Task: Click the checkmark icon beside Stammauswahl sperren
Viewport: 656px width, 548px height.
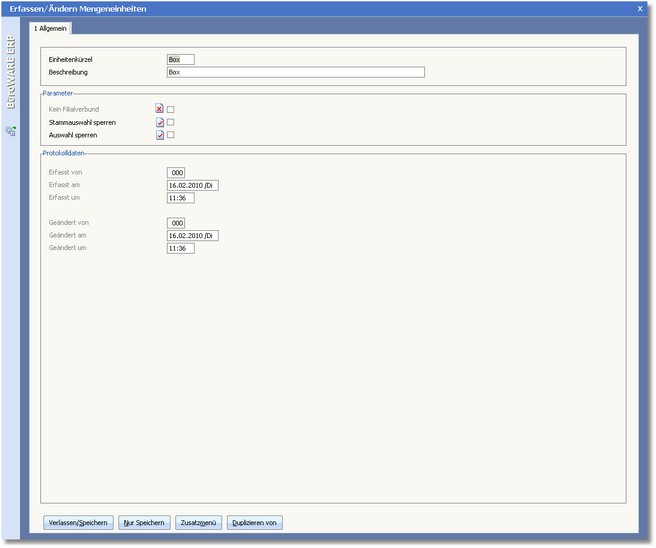Action: click(160, 122)
